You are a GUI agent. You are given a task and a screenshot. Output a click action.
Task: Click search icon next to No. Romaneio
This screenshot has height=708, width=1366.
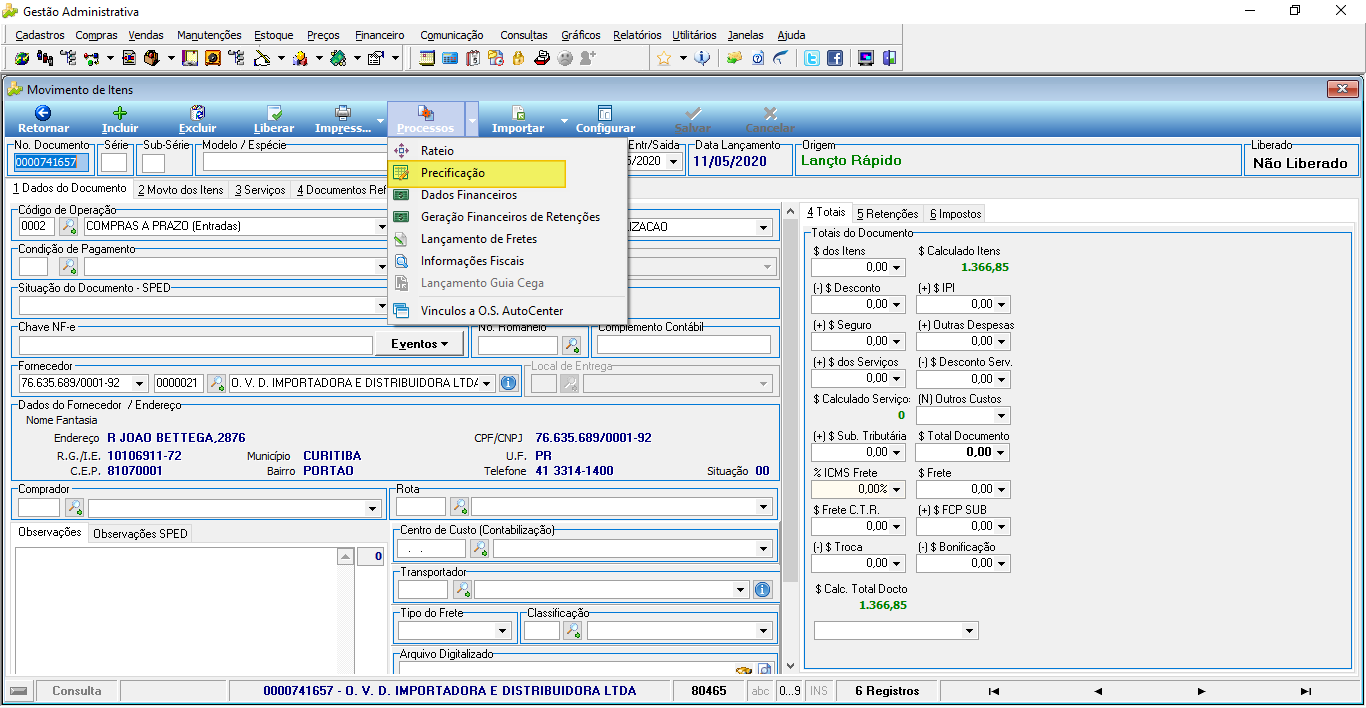click(572, 345)
